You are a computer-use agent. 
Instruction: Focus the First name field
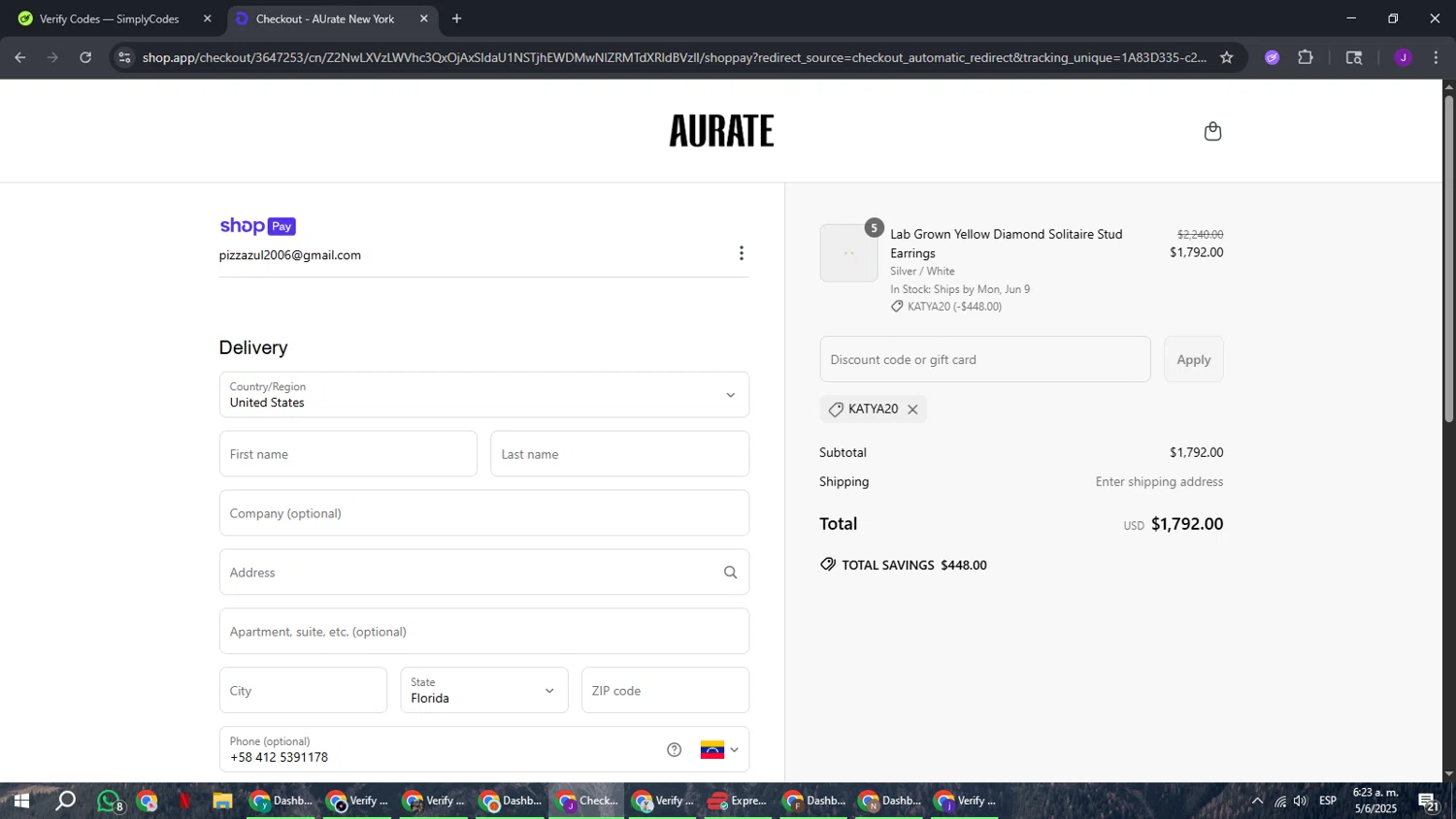point(348,454)
